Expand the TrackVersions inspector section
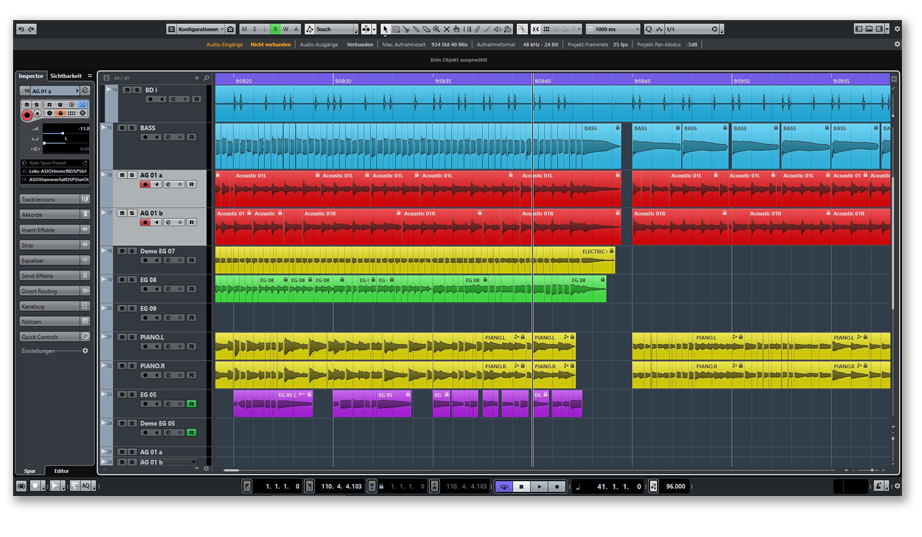The image size is (922, 537). [54, 199]
